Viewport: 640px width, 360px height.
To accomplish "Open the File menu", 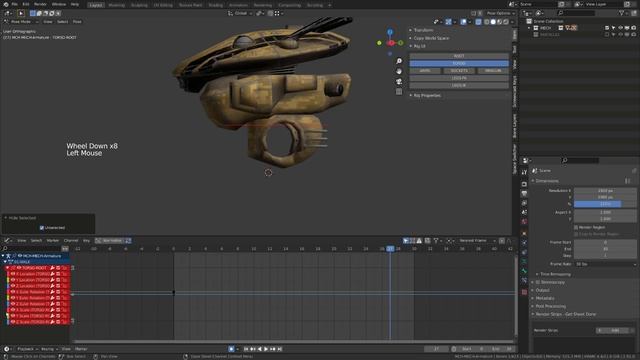I will tap(14, 4).
